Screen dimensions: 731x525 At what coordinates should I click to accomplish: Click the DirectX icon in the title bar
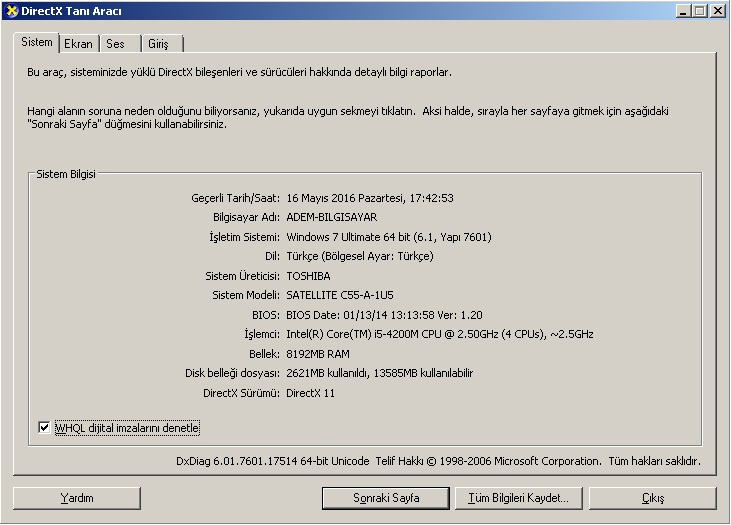(11, 11)
